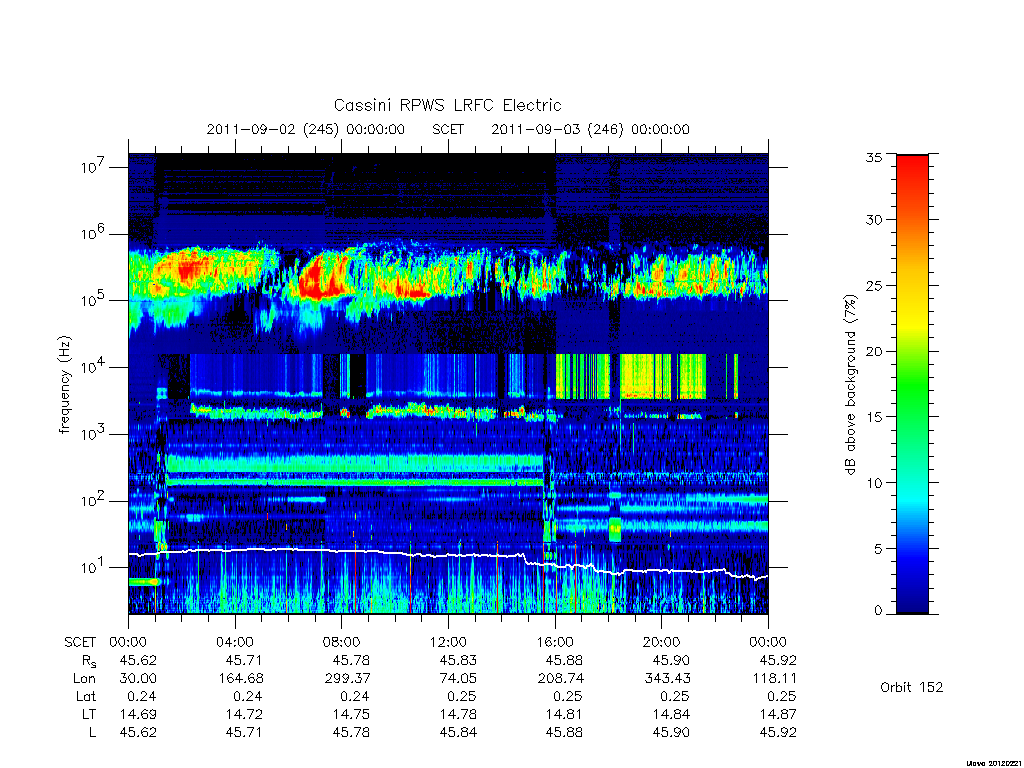
Task: Click the 12:00 SCET time tick label
Action: (448, 642)
